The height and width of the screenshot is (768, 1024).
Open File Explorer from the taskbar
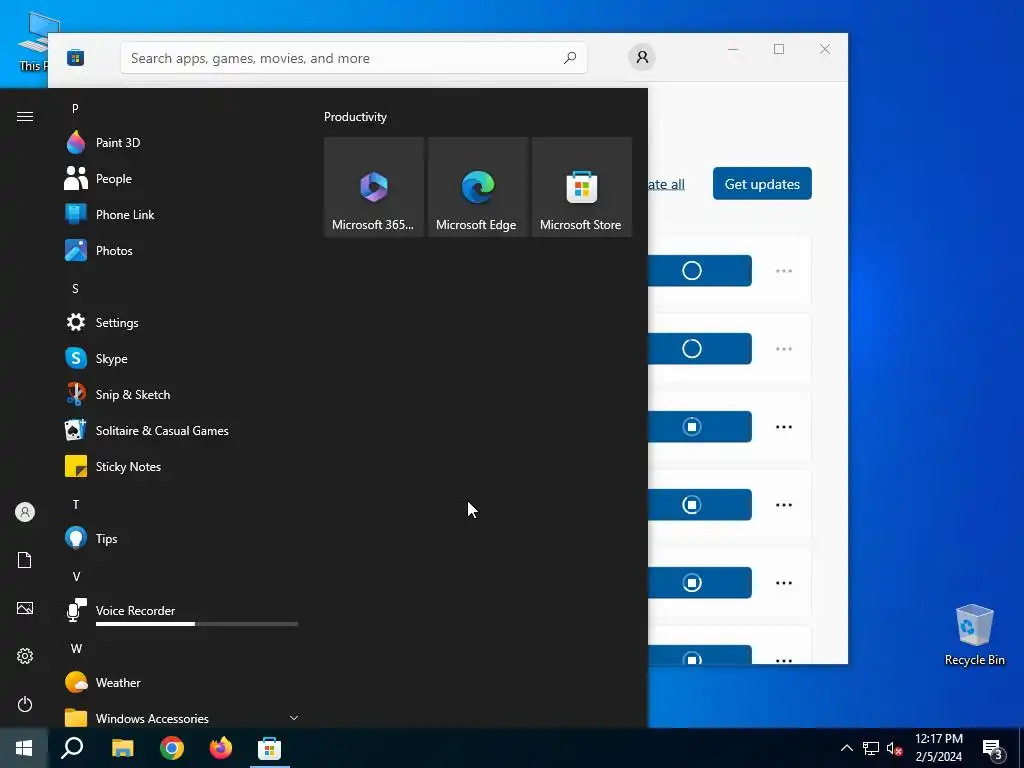click(122, 748)
